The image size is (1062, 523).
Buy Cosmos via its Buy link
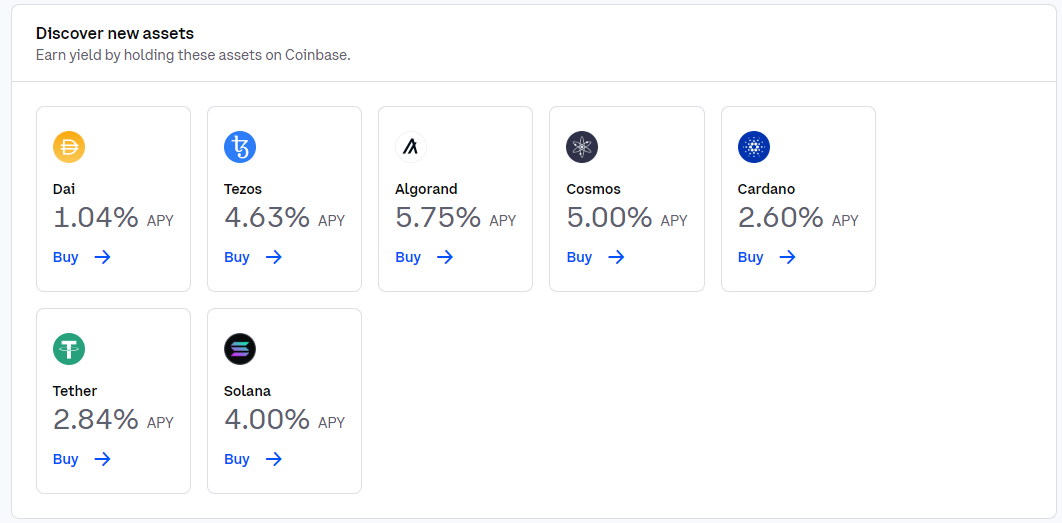point(580,257)
